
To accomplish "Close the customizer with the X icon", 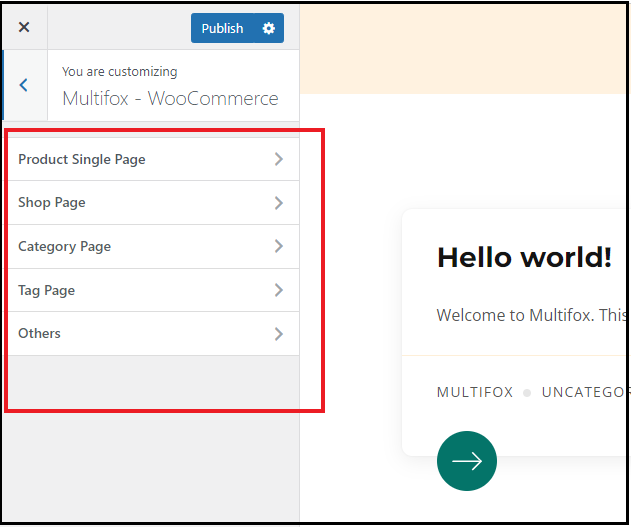I will pos(24,27).
